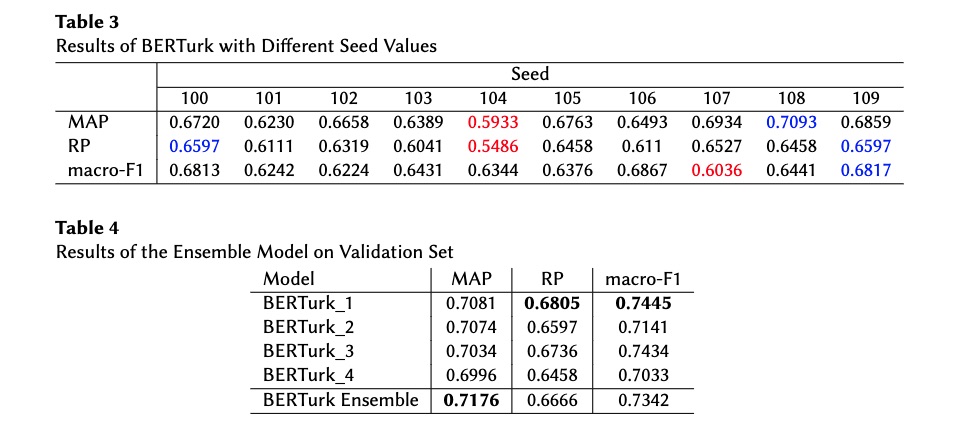Select the blue macro-F1 value 0.6817
Viewport: 961px width, 430px height.
[x=865, y=170]
